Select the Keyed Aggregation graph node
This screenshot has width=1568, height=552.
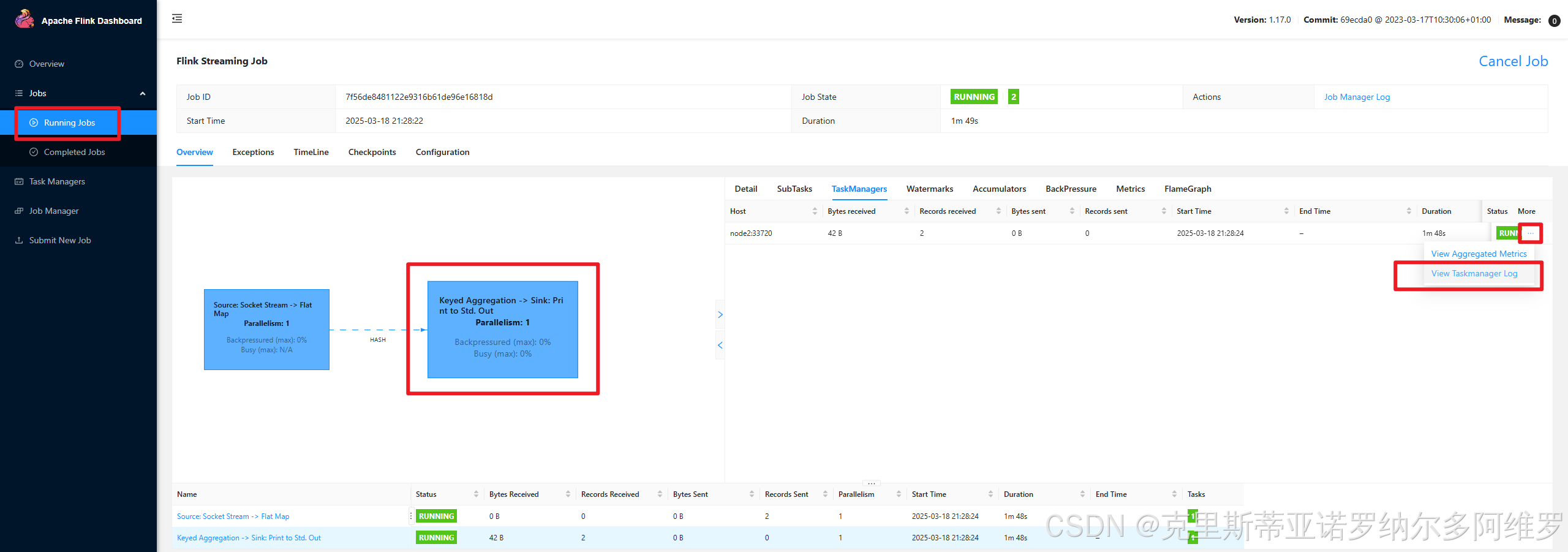[503, 330]
